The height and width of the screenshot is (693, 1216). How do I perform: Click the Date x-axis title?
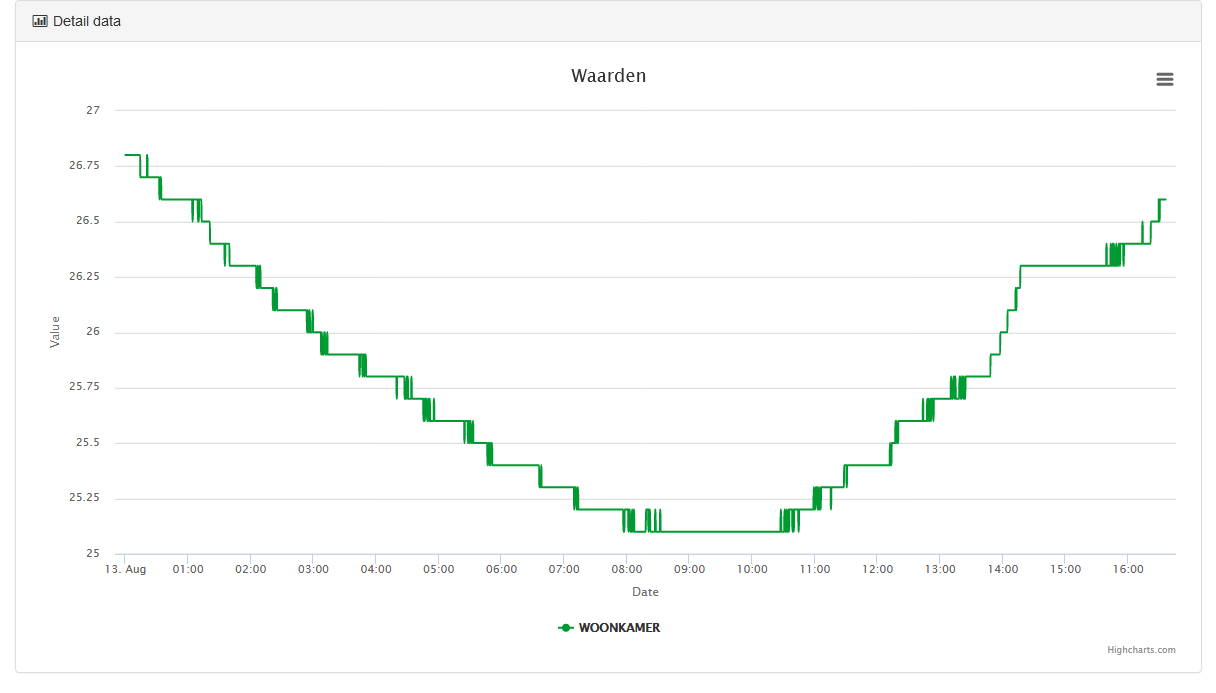click(x=645, y=592)
